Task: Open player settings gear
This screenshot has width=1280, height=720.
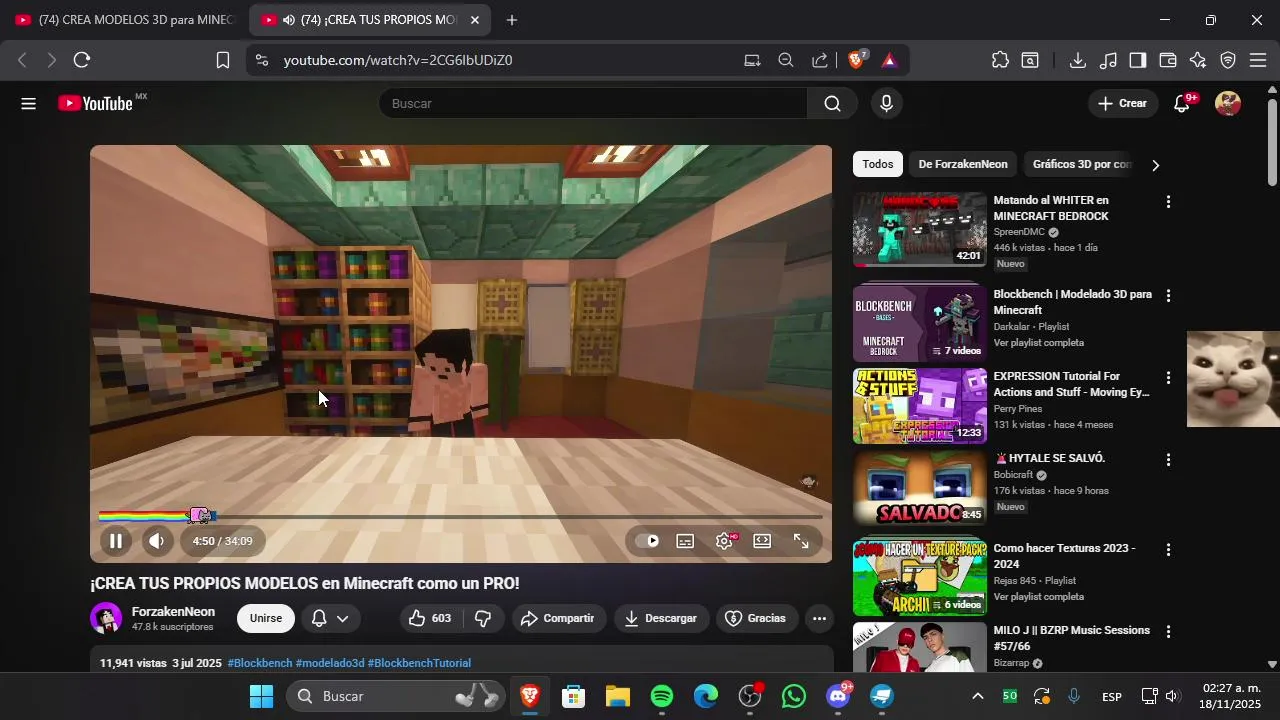Action: (x=725, y=541)
